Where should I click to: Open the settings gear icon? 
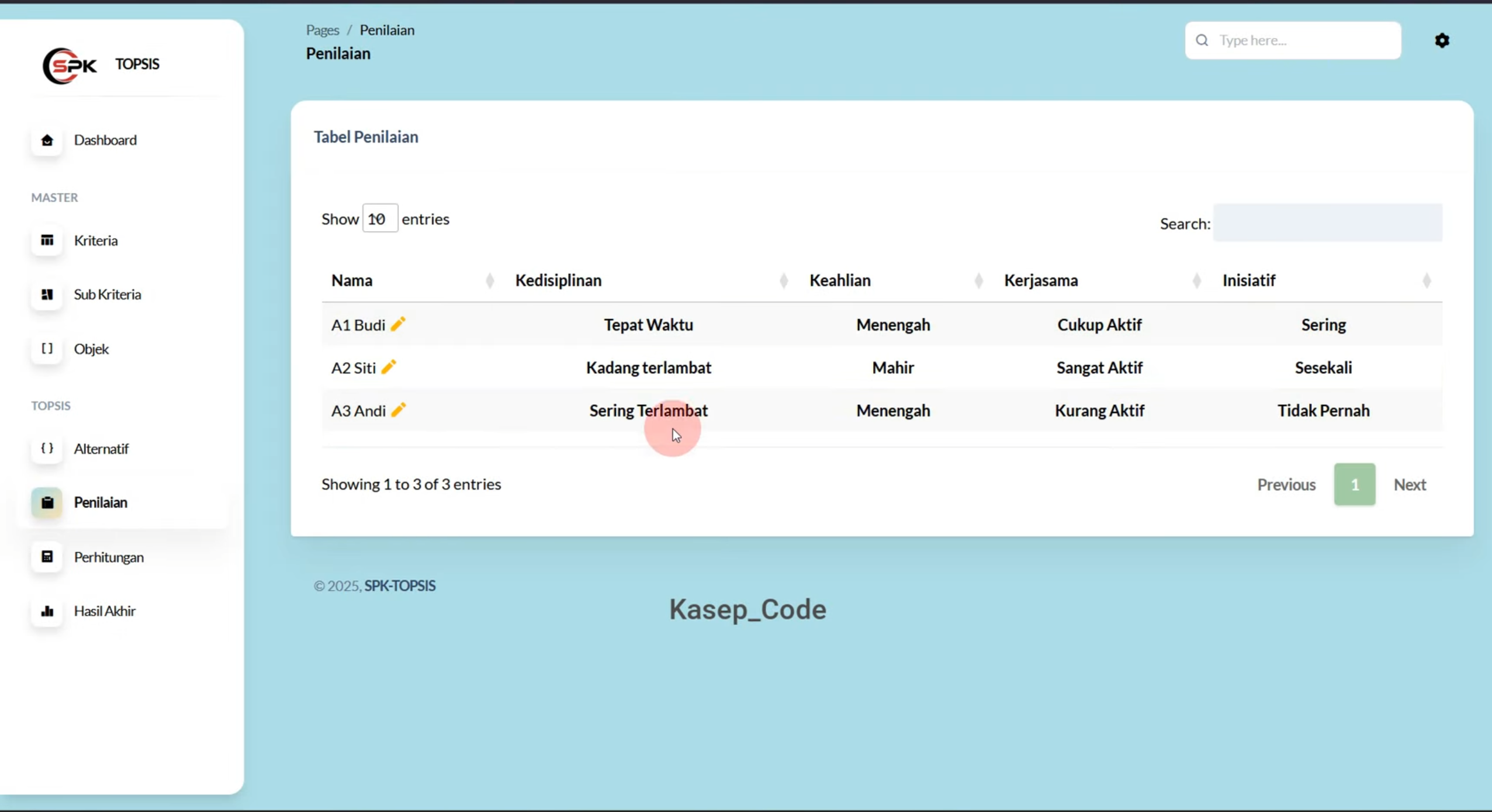1442,40
